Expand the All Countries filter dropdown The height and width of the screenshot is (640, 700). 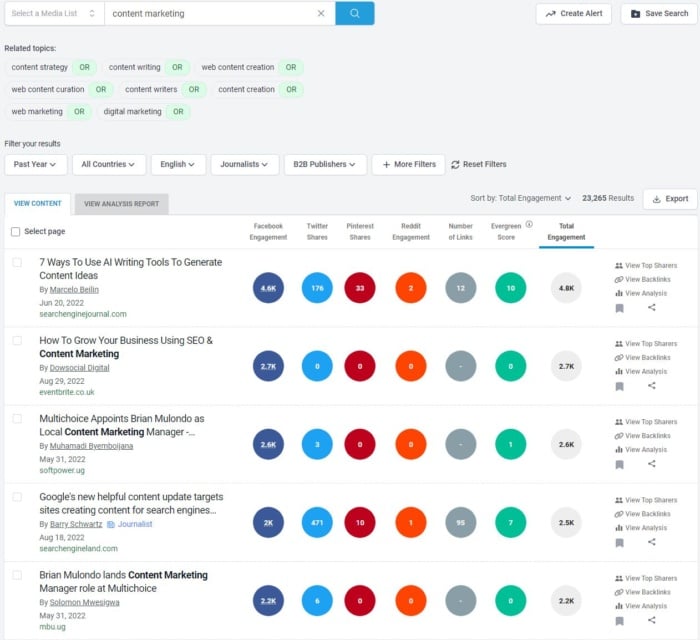[x=109, y=164]
